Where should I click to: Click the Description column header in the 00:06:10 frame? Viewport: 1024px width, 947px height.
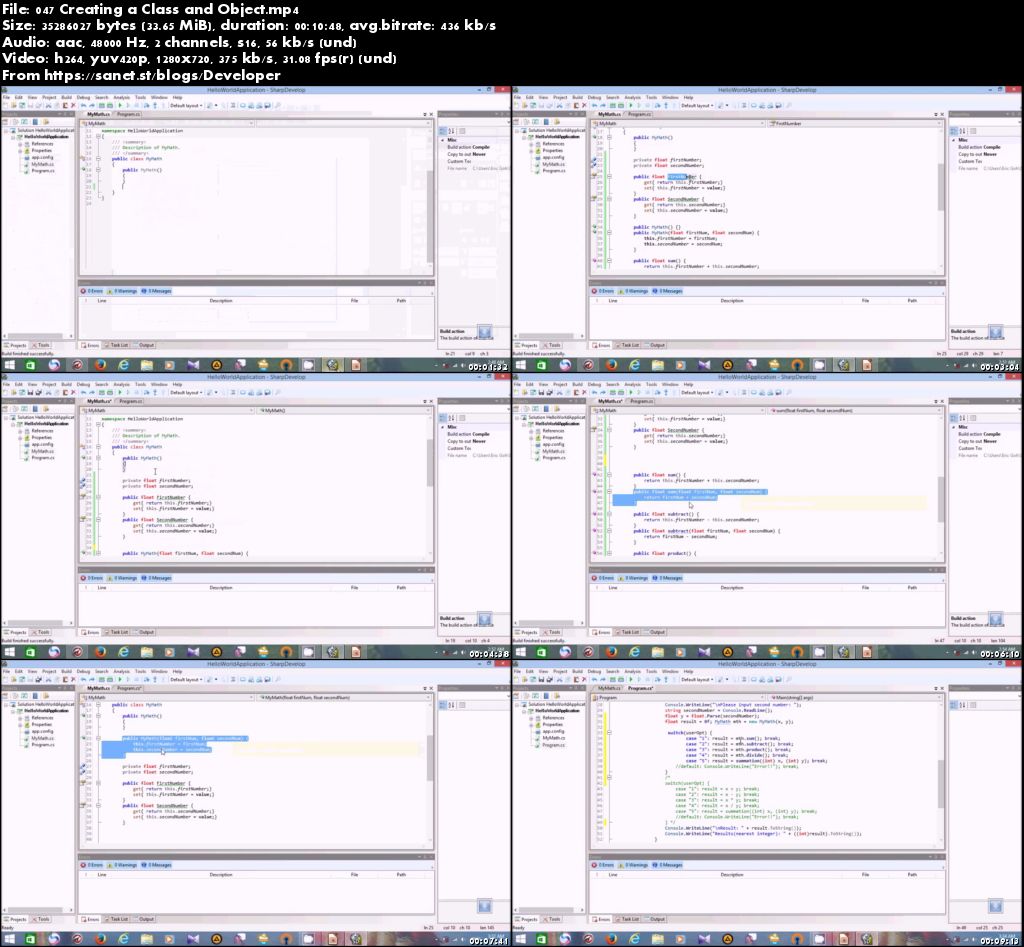(731, 588)
